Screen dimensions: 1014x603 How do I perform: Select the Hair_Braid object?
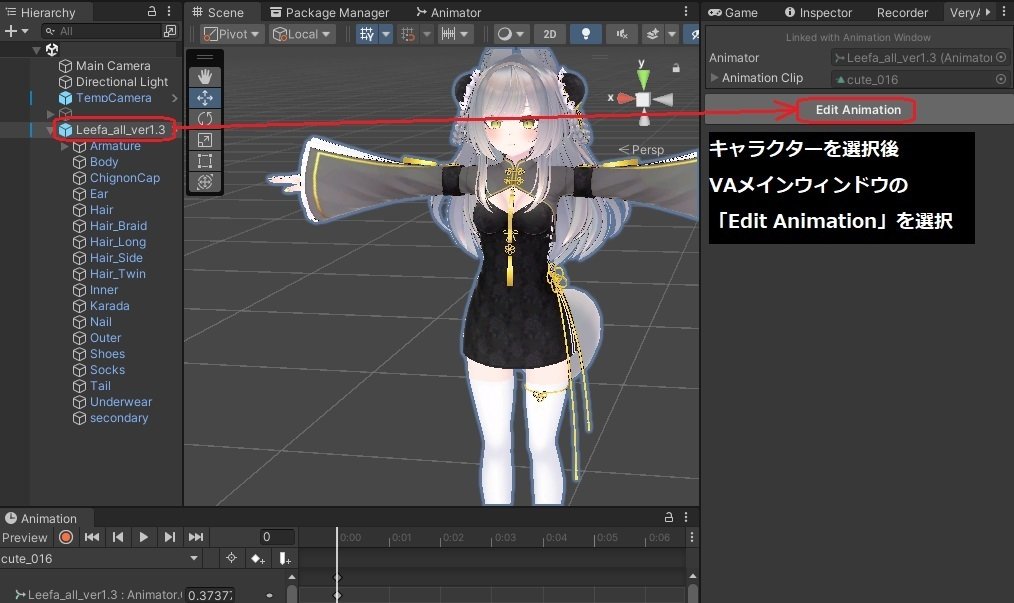118,226
